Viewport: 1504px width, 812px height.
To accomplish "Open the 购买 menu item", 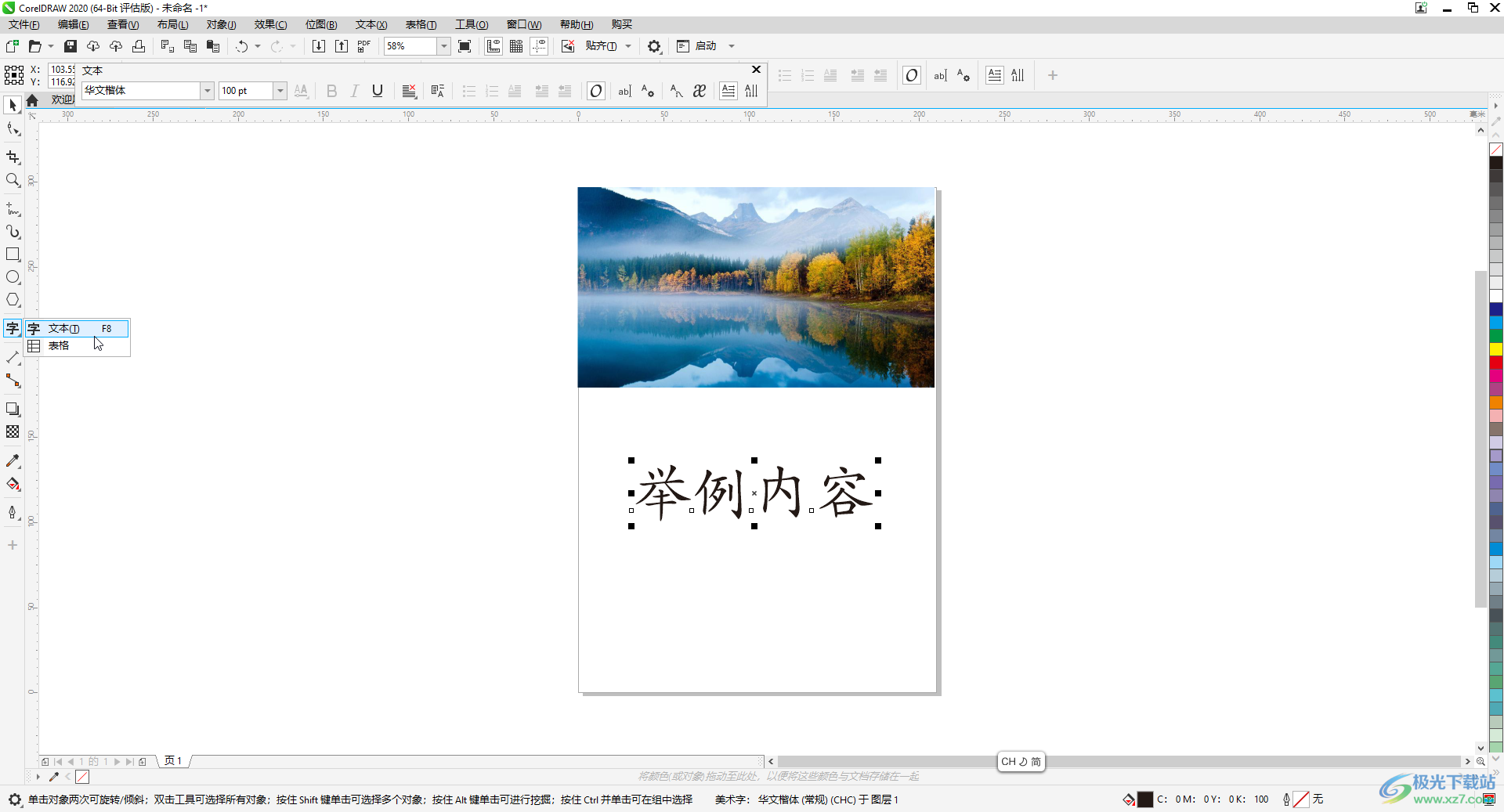I will click(622, 24).
